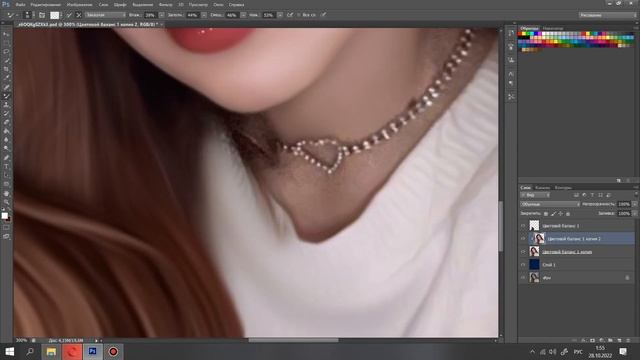Click clean brush after each stroke icon
This screenshot has height=360, width=640.
(x=78, y=15)
